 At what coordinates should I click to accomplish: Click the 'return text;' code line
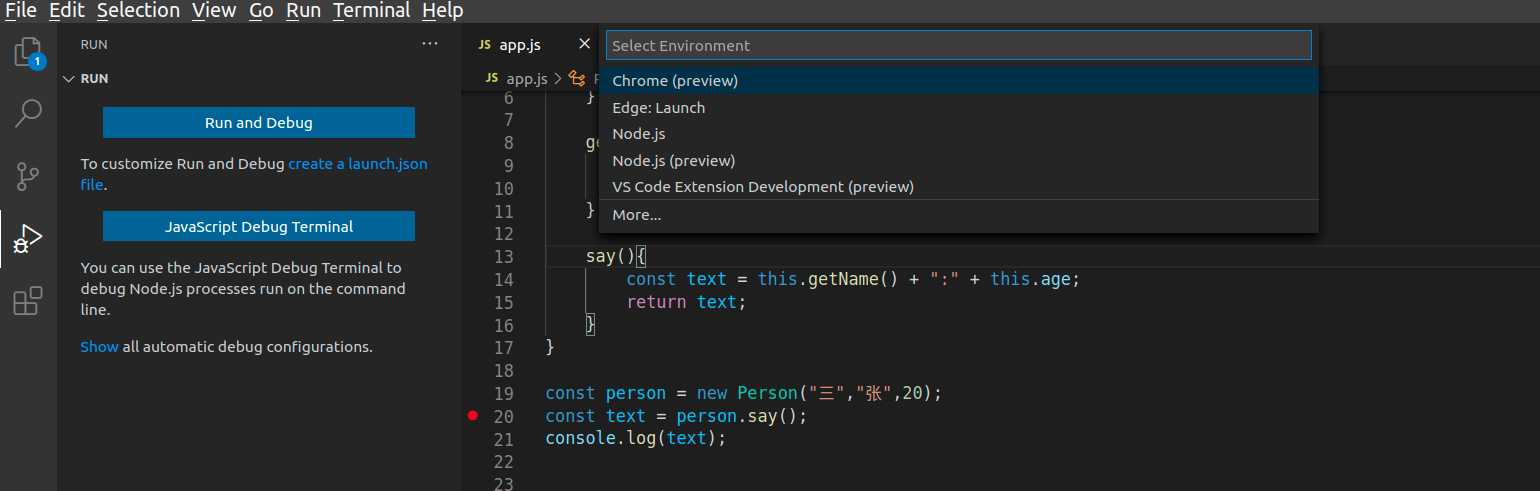click(686, 301)
